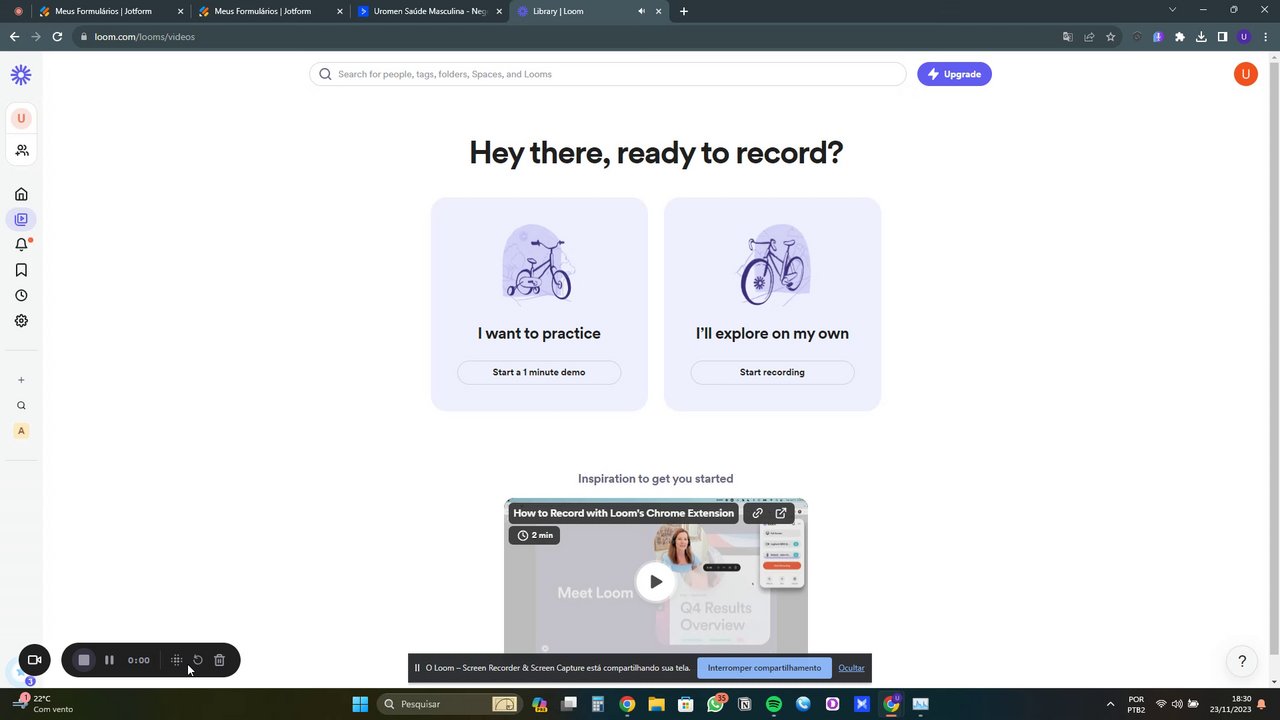Click the plus icon in the sidebar
This screenshot has width=1280, height=720.
point(21,380)
